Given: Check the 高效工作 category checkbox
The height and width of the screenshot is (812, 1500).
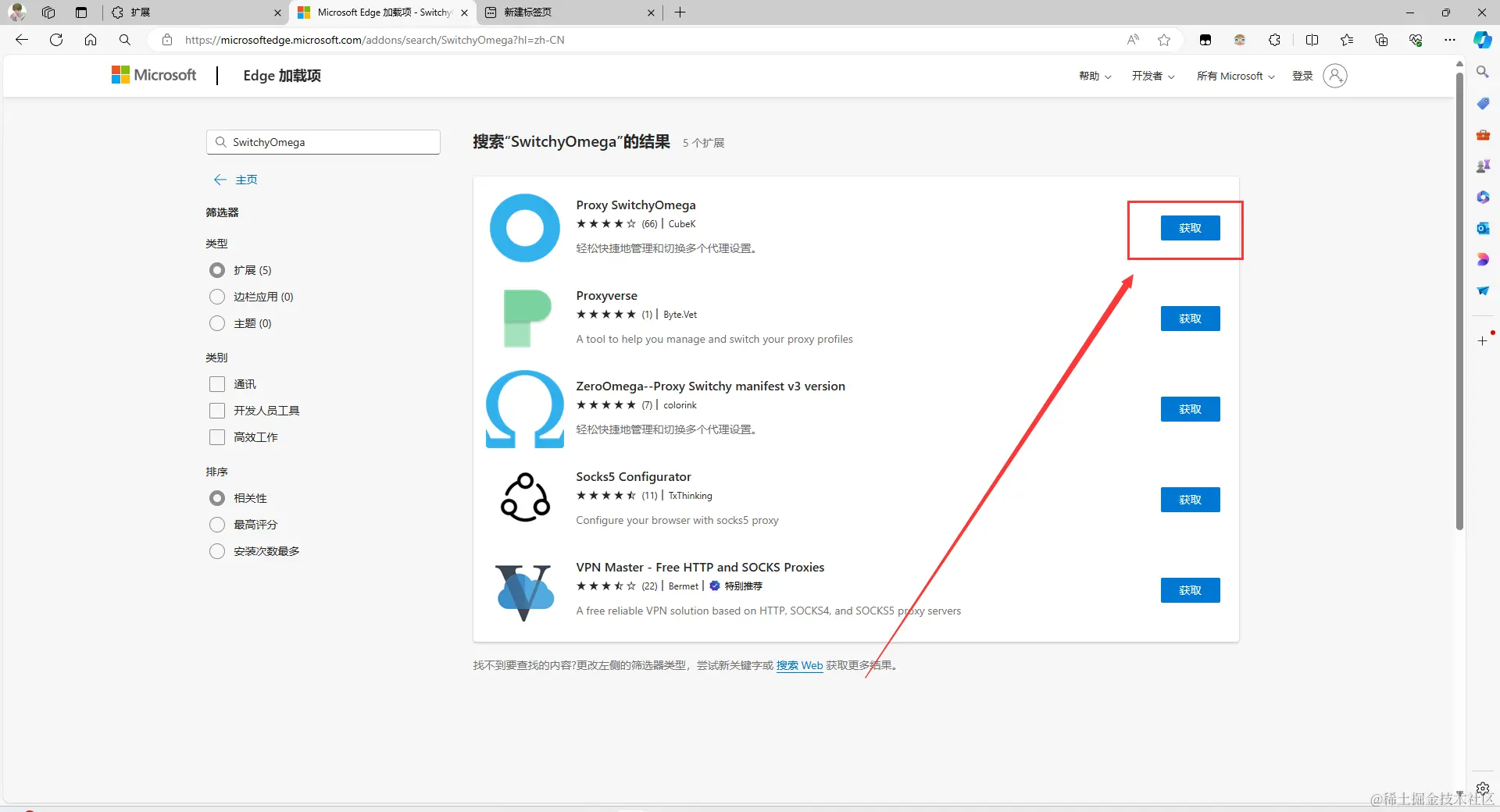Looking at the screenshot, I should (x=217, y=437).
